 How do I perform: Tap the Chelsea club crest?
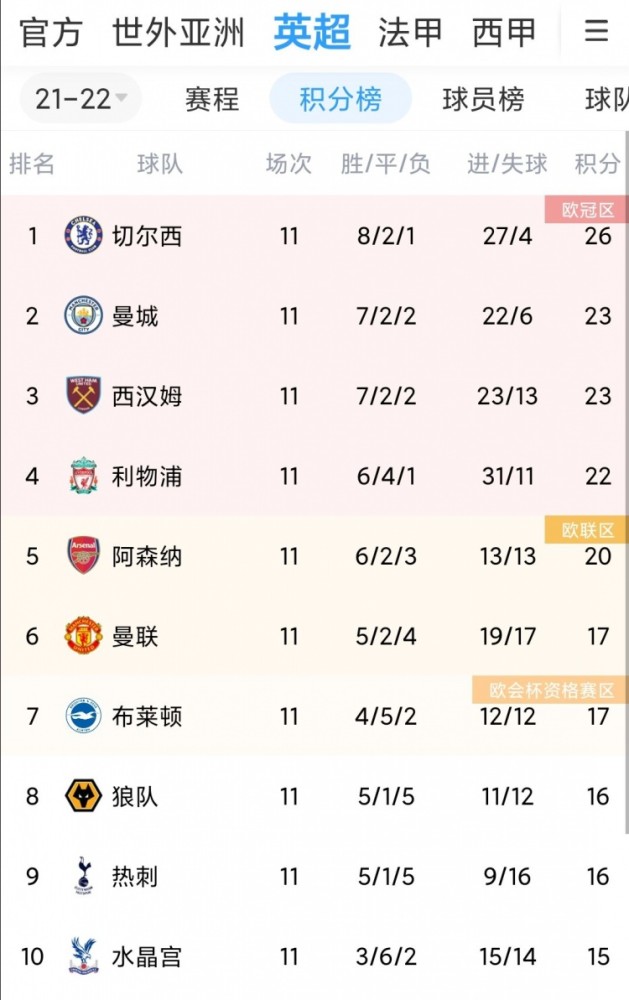(x=84, y=235)
